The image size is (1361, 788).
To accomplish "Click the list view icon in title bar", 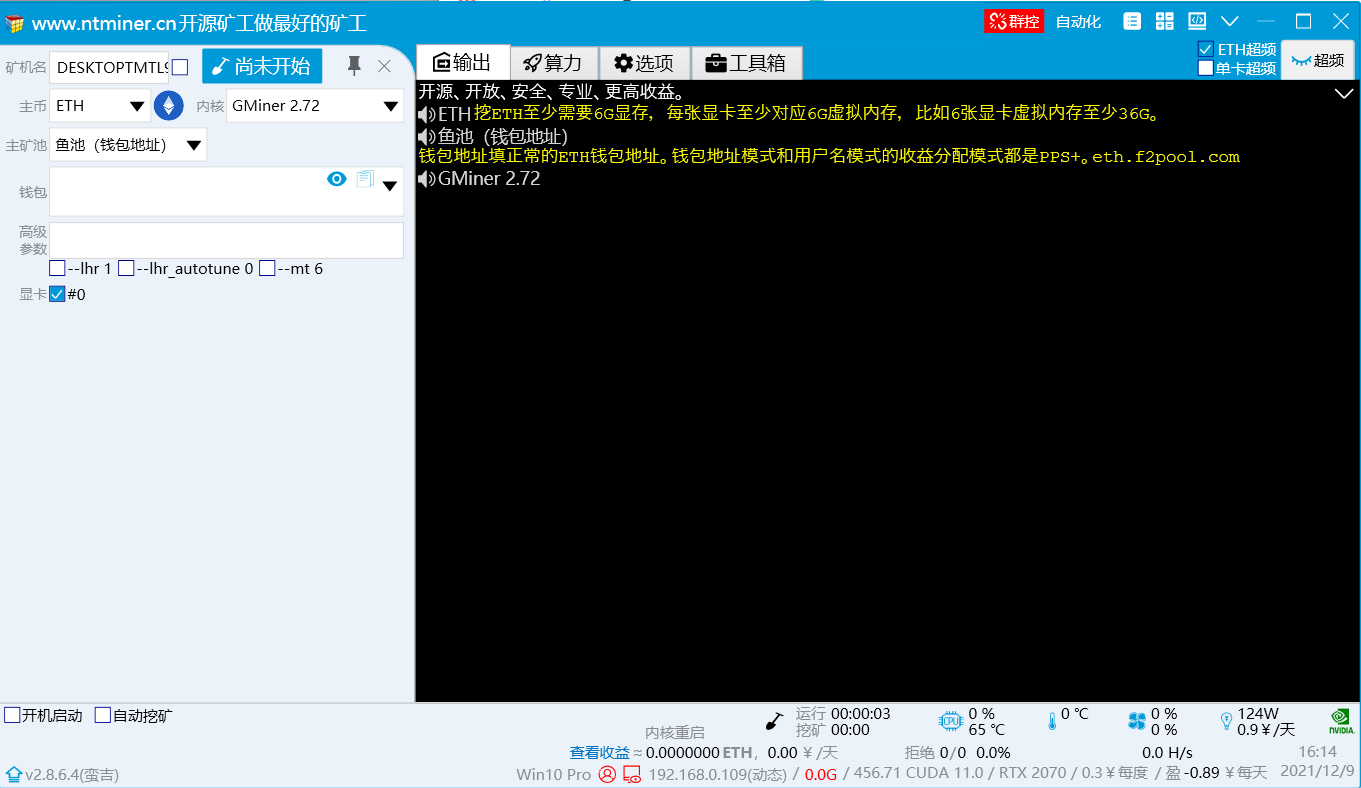I will point(1132,21).
